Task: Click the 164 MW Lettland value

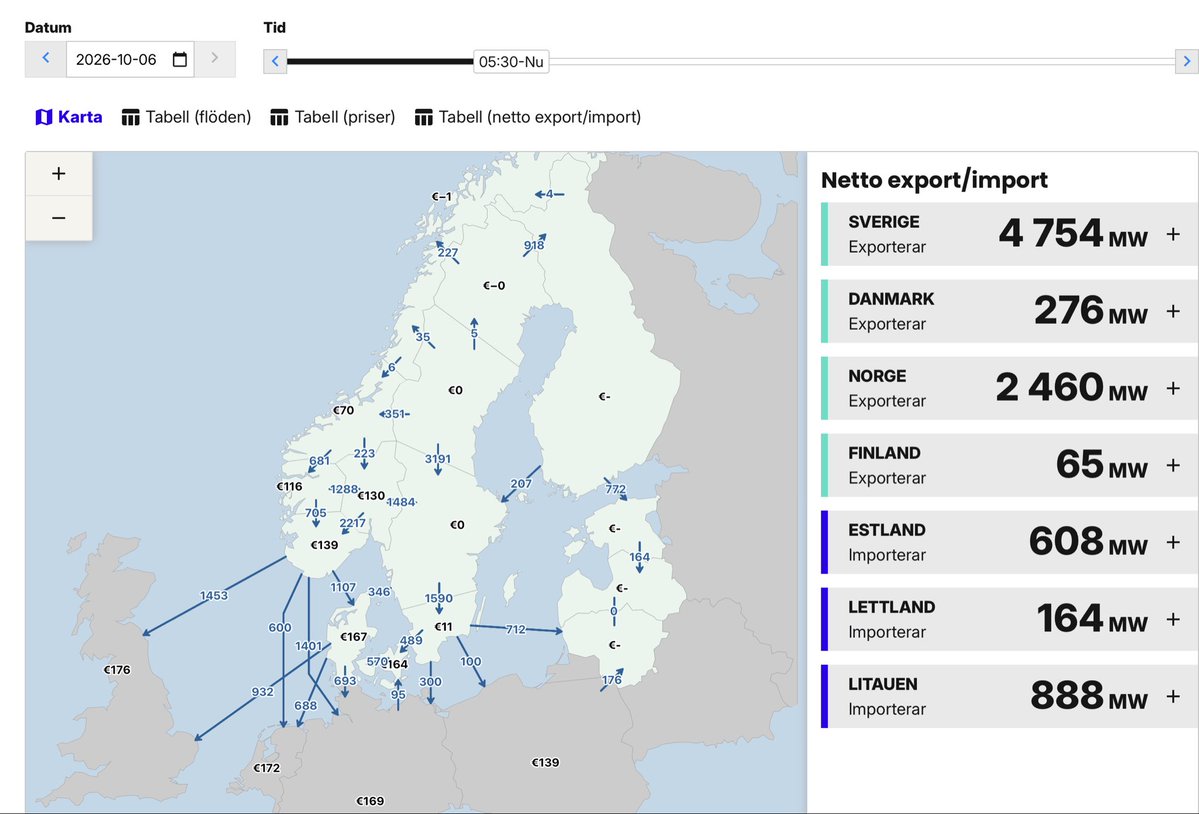Action: tap(1092, 619)
